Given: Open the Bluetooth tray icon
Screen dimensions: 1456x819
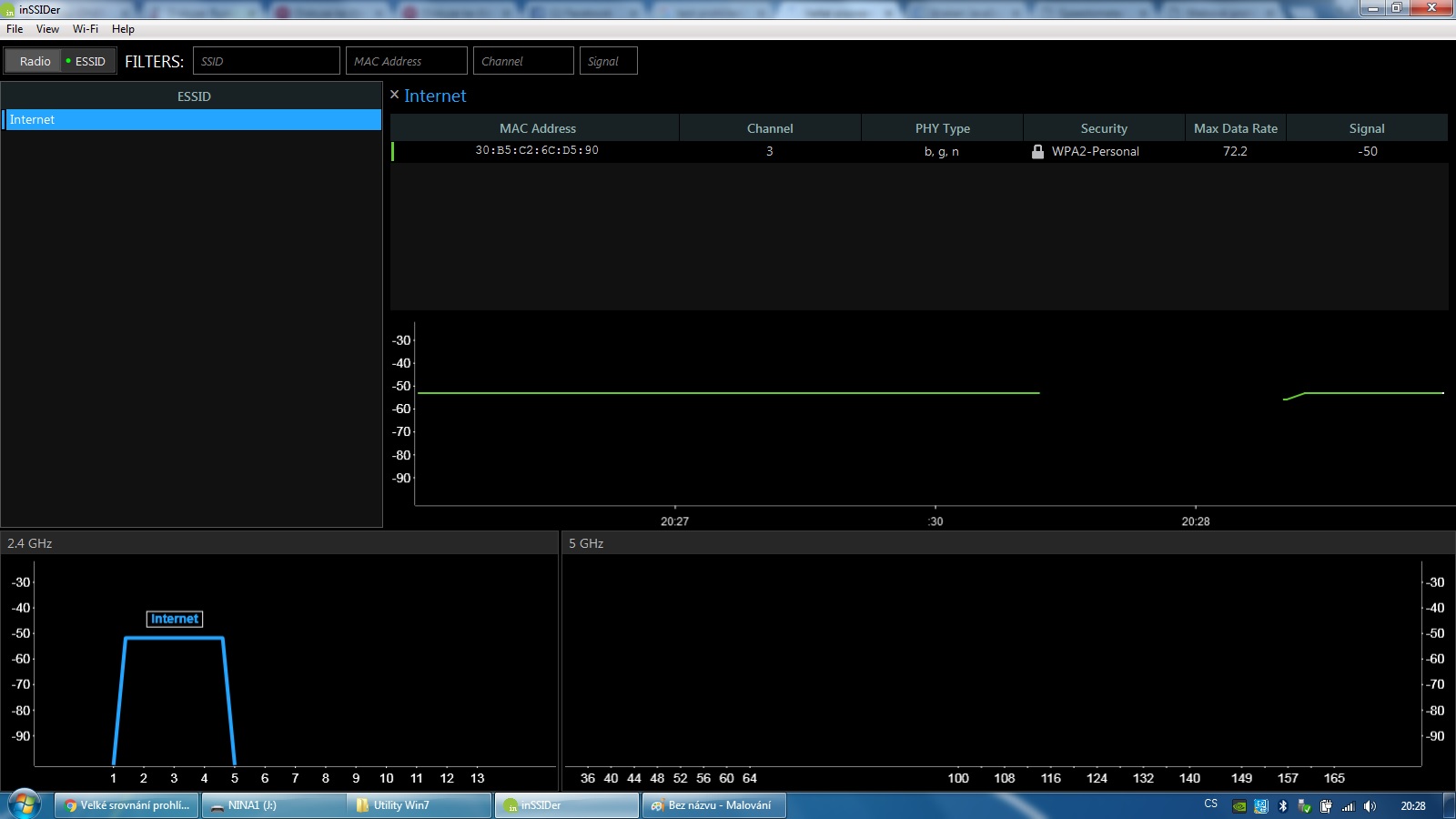Looking at the screenshot, I should pyautogui.click(x=1283, y=806).
